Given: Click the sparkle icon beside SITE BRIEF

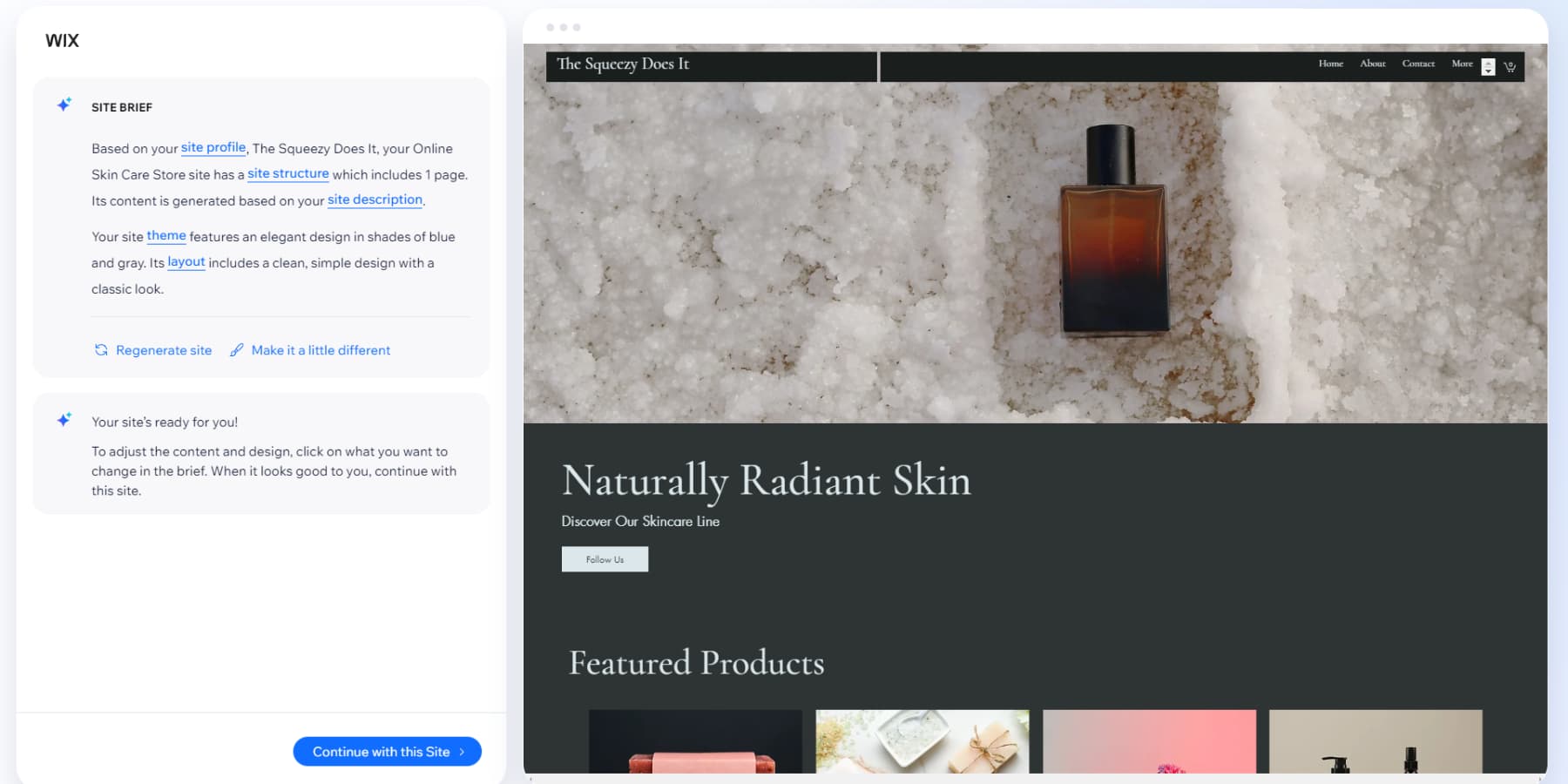Looking at the screenshot, I should pyautogui.click(x=63, y=104).
